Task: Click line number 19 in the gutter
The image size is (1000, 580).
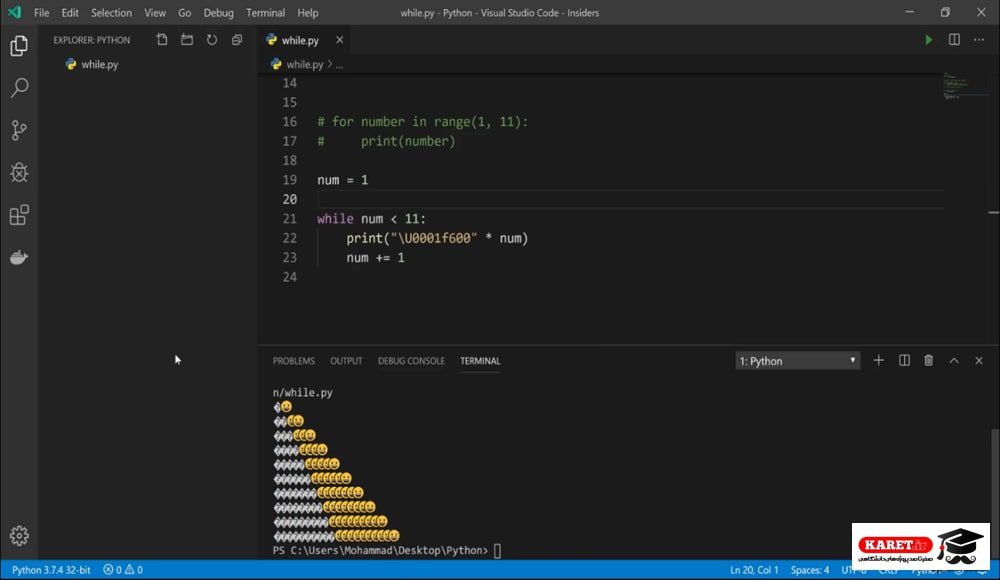Action: 290,180
